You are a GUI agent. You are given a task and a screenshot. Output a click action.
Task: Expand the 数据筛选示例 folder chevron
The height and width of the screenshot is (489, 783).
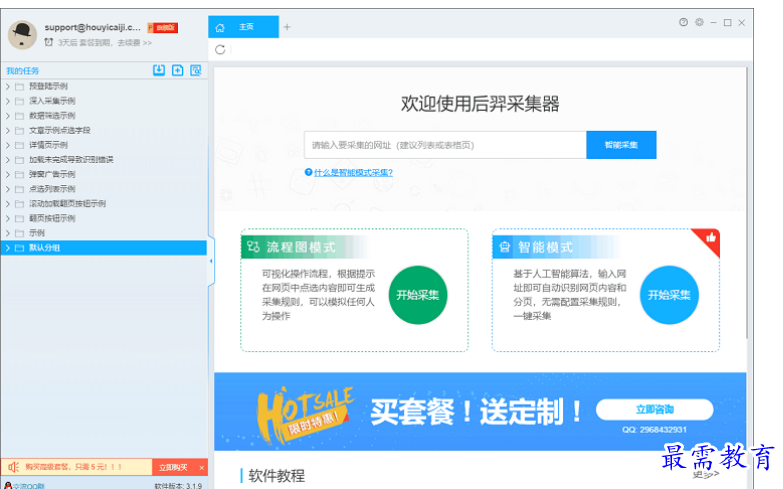coord(7,116)
